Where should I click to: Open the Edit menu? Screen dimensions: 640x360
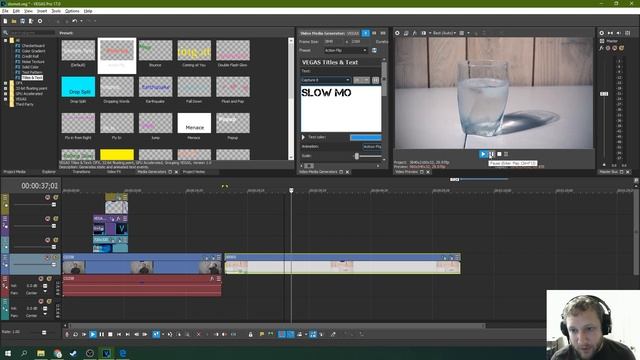[16, 11]
